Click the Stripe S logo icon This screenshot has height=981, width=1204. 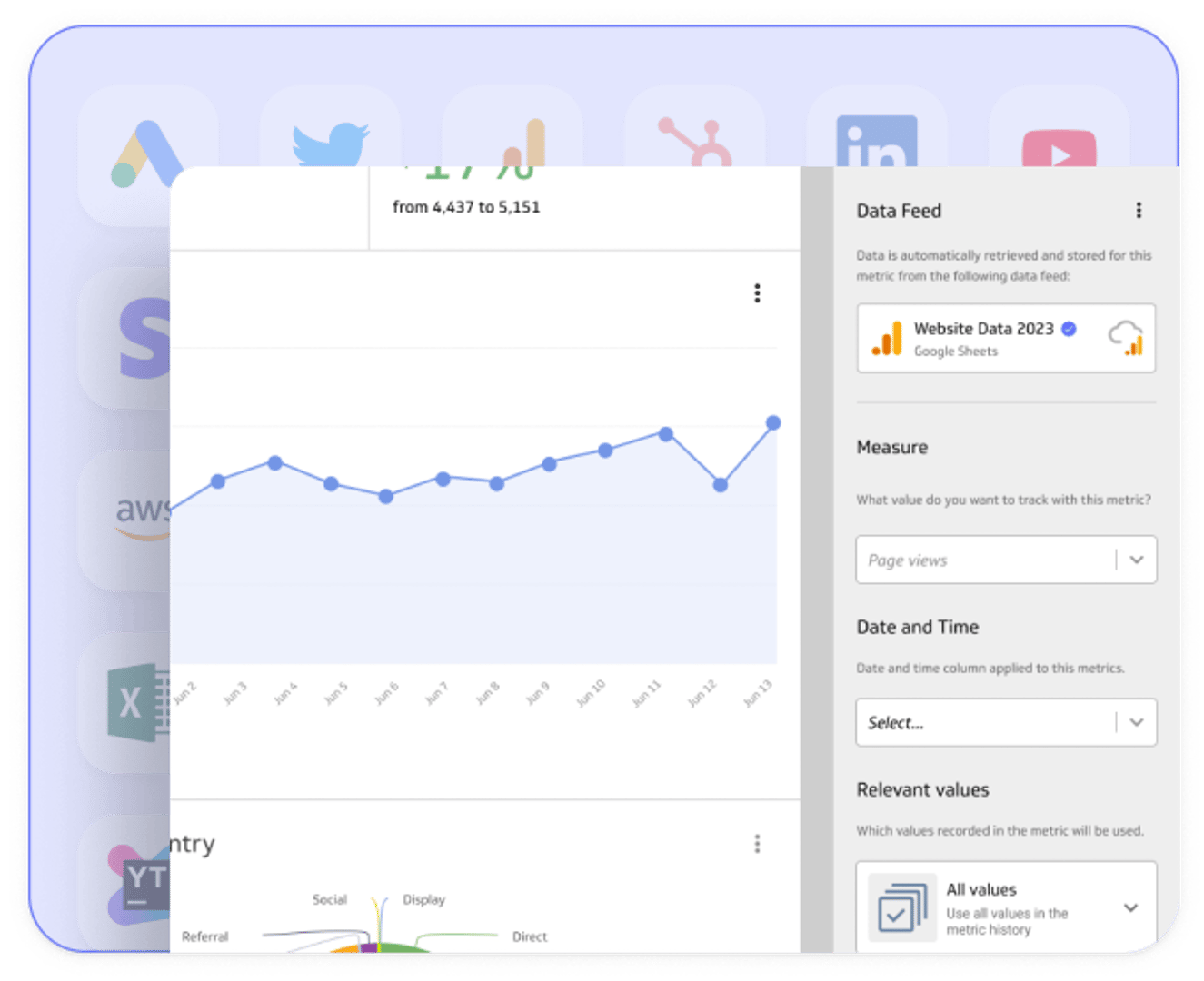click(x=144, y=338)
